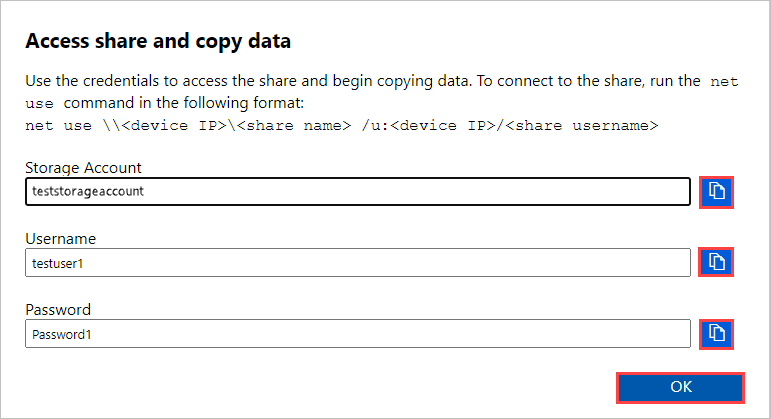The height and width of the screenshot is (419, 771).
Task: Focus the Storage Account text field
Action: [357, 191]
